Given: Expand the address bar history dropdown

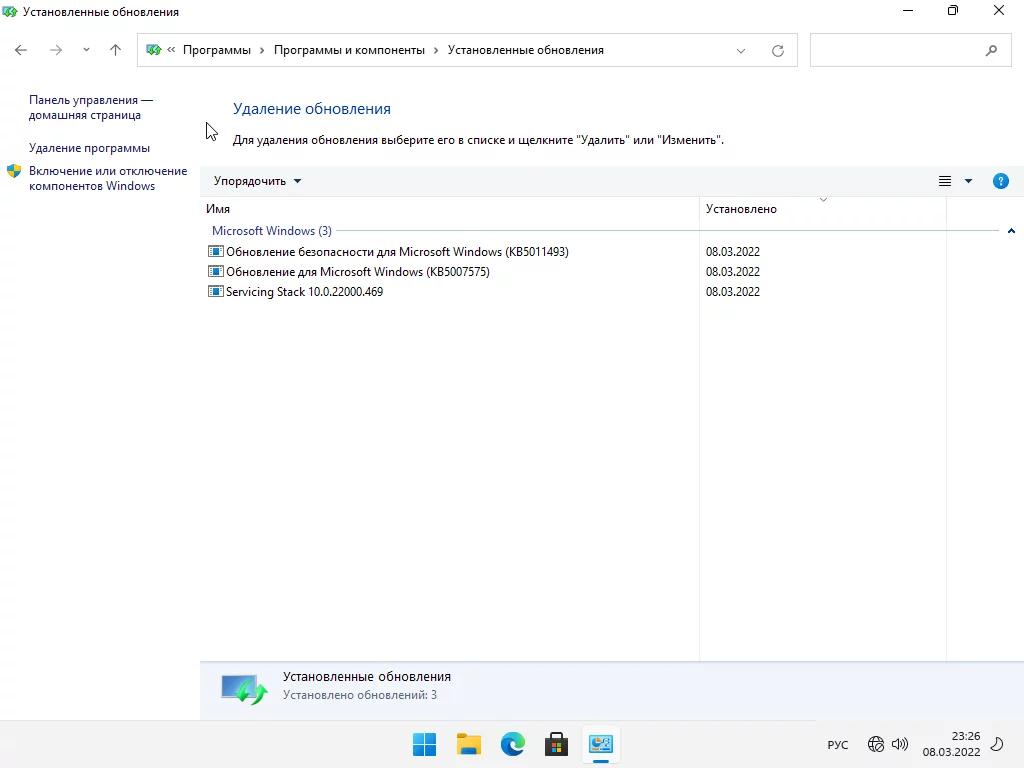Looking at the screenshot, I should point(741,51).
